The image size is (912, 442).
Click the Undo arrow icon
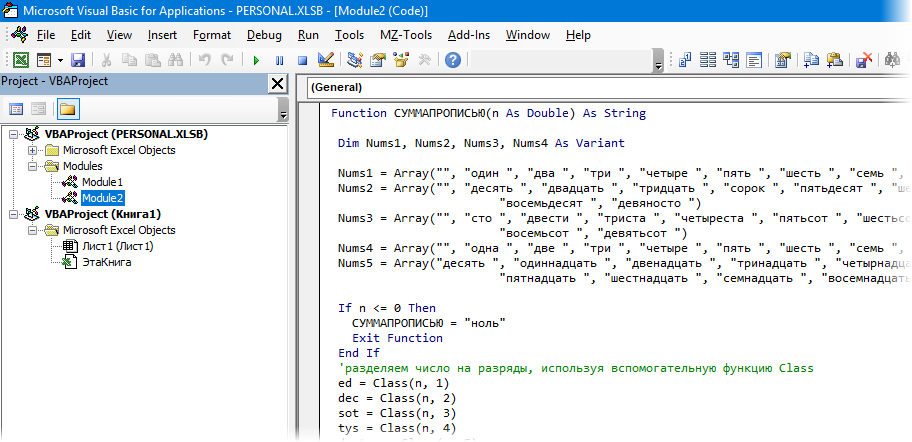(x=205, y=60)
